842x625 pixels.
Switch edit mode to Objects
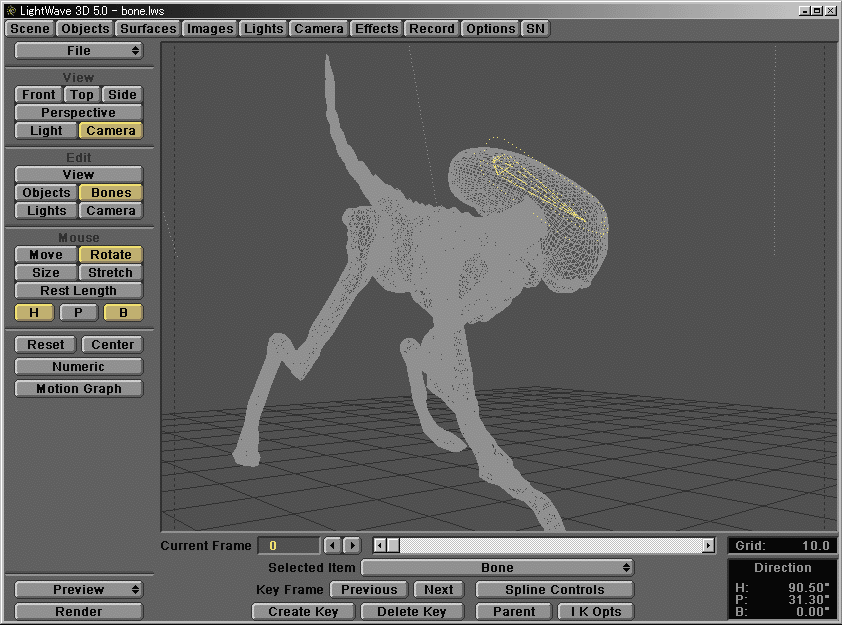(45, 192)
